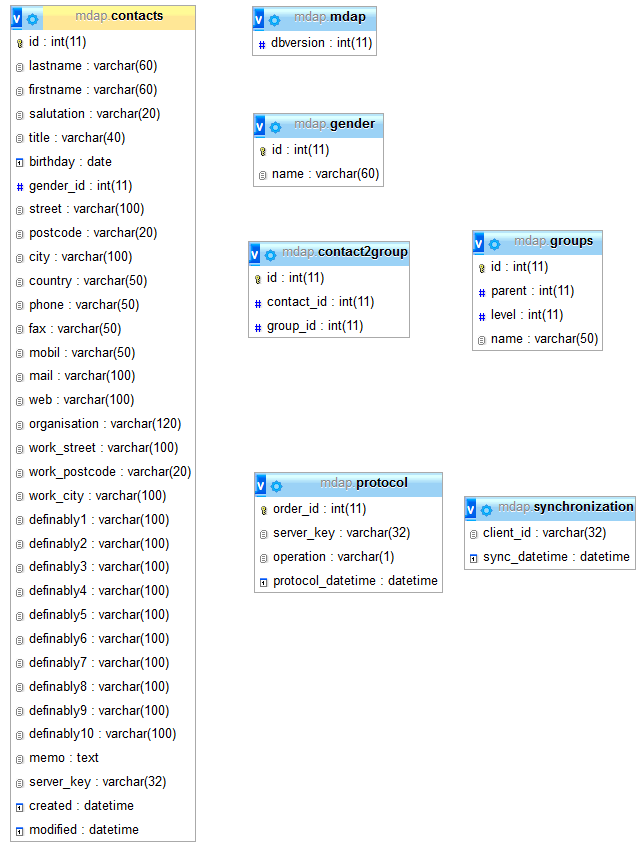Open the gear options on the protocol table

276,486
